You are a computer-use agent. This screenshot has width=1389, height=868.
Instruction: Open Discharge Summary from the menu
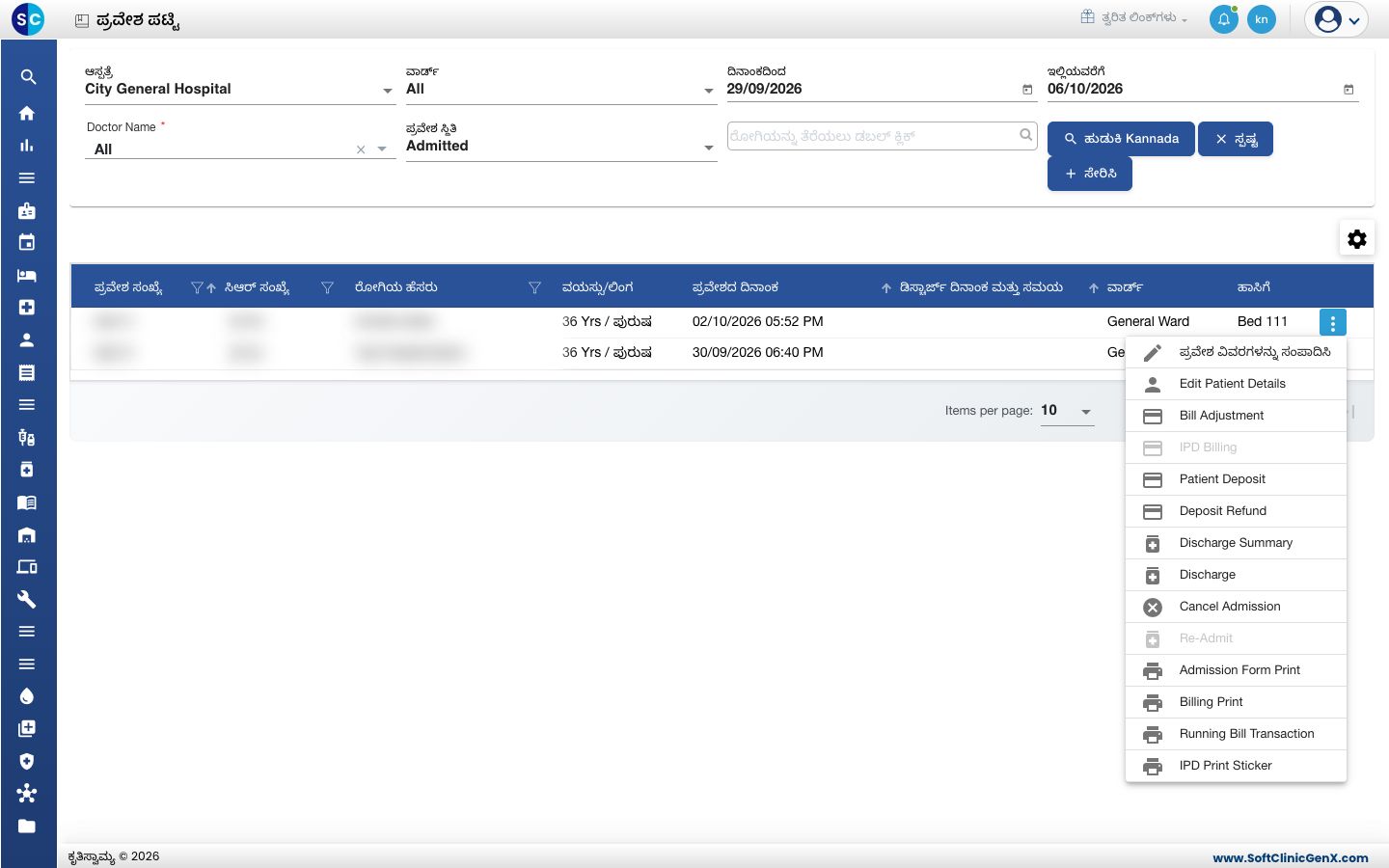click(1236, 543)
